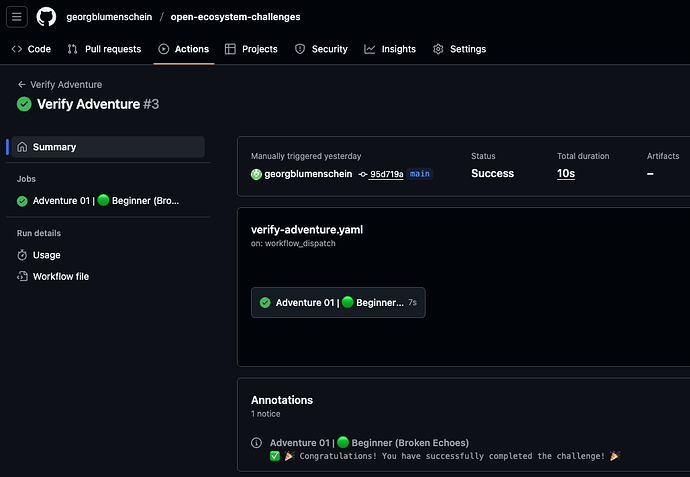Click the Usage stopwatch icon

22,255
